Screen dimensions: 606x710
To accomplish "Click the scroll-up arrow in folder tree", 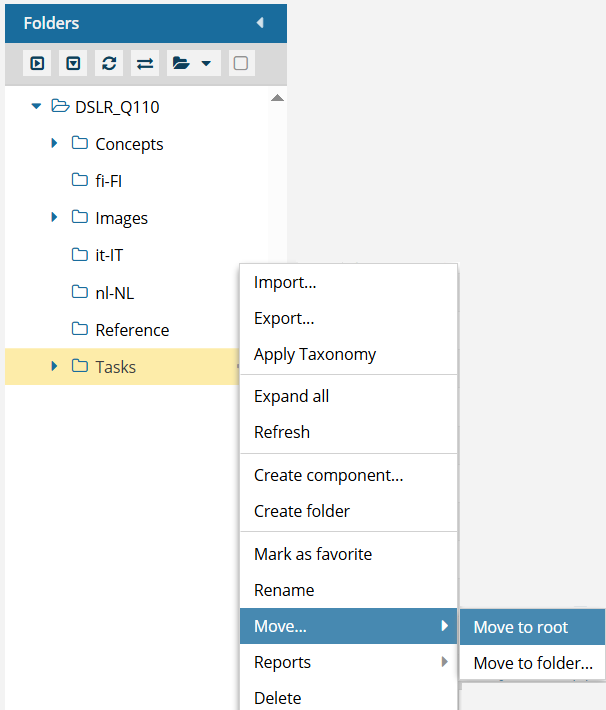I will tap(277, 98).
